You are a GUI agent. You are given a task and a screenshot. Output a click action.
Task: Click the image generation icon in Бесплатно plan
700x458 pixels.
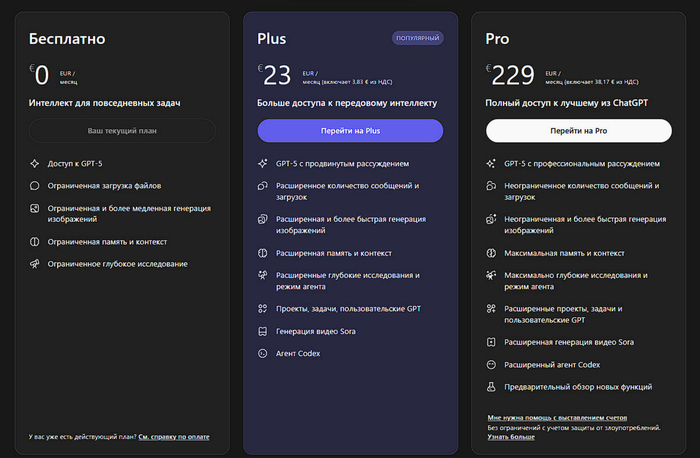pyautogui.click(x=34, y=208)
